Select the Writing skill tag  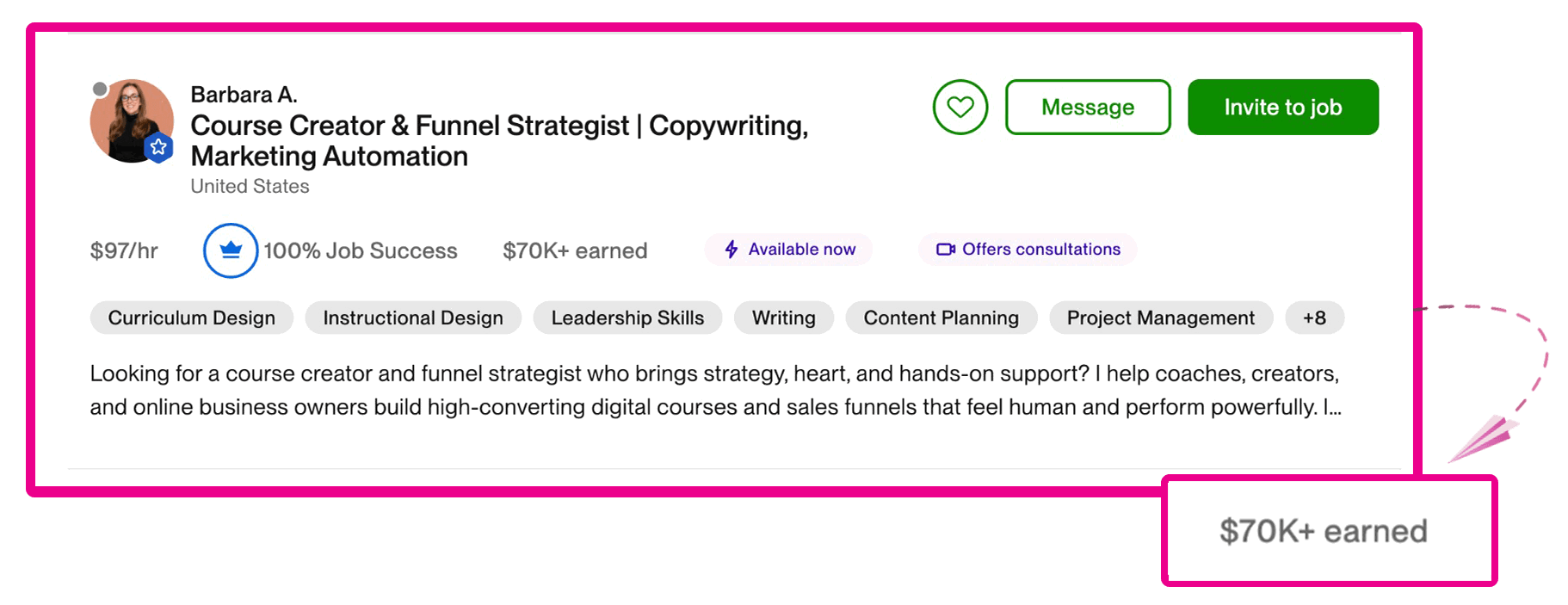coord(784,318)
